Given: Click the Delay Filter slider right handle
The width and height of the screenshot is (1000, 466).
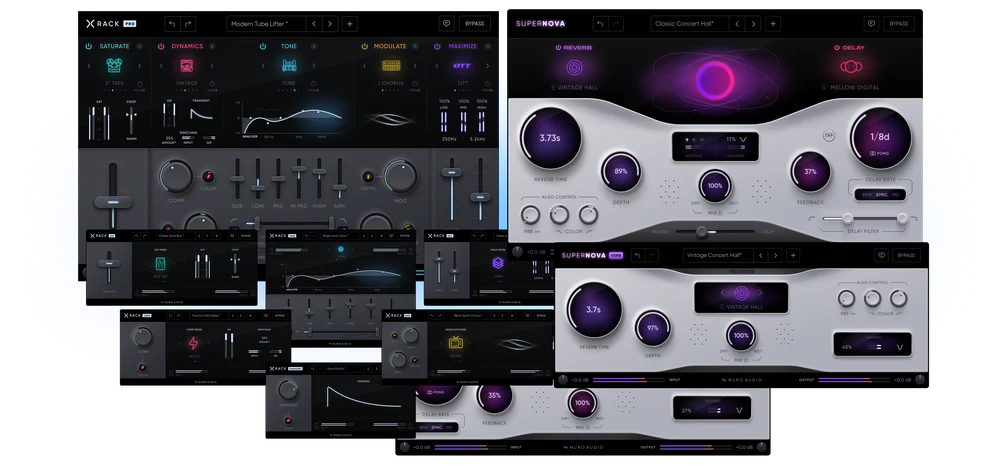Looking at the screenshot, I should click(x=902, y=219).
